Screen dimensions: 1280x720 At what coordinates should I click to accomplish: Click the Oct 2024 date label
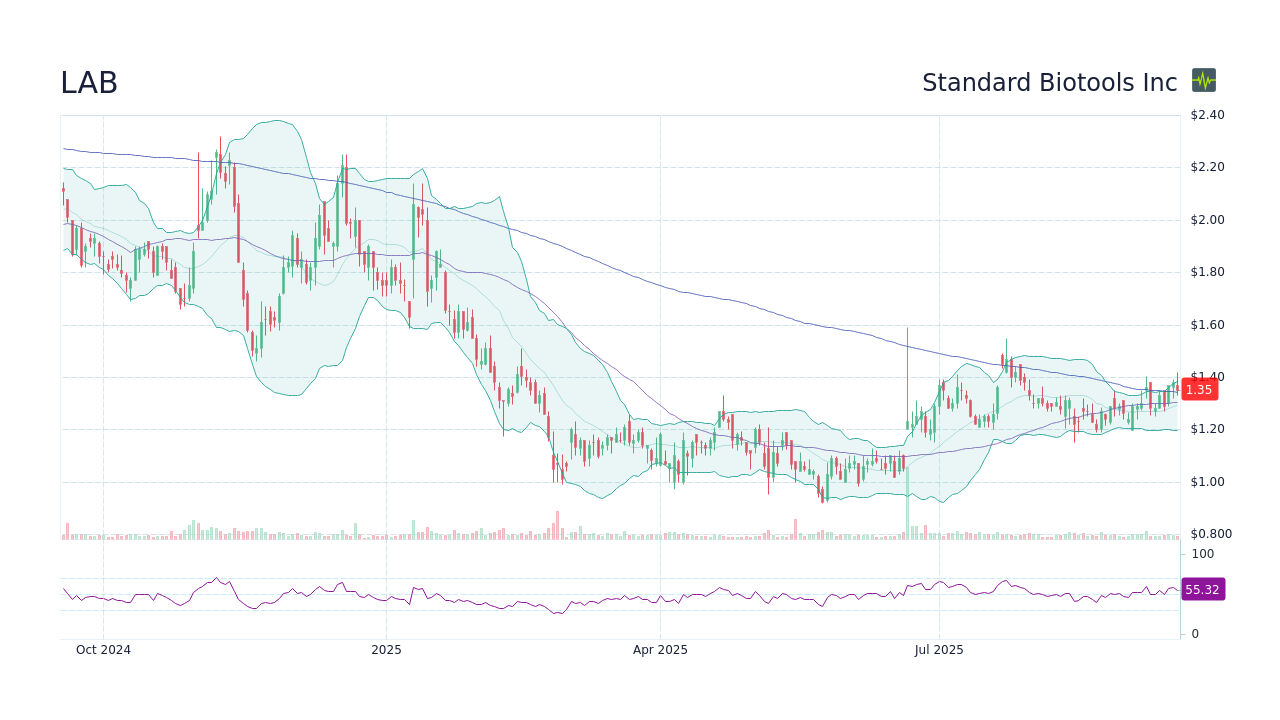(103, 650)
